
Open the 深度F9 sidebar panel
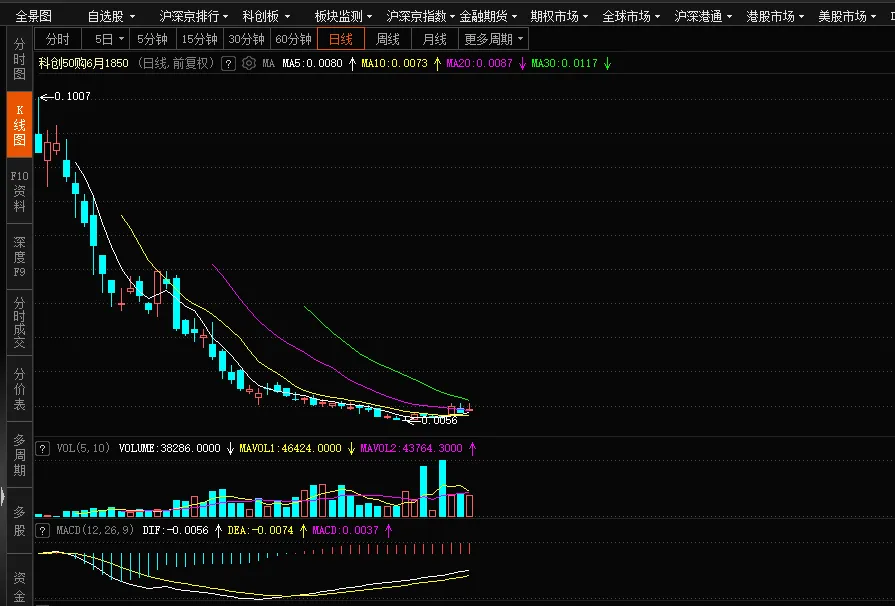coord(19,257)
